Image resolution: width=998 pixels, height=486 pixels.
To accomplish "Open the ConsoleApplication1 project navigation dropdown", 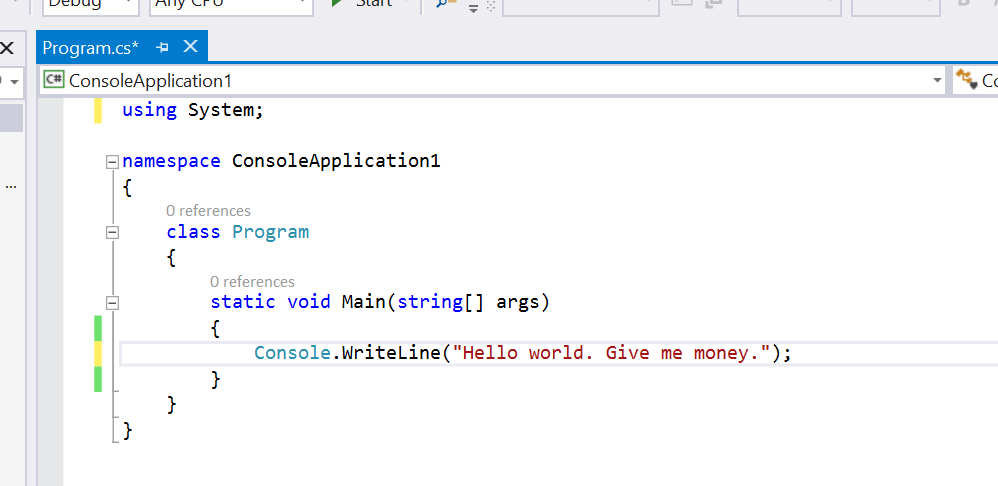I will (x=937, y=81).
